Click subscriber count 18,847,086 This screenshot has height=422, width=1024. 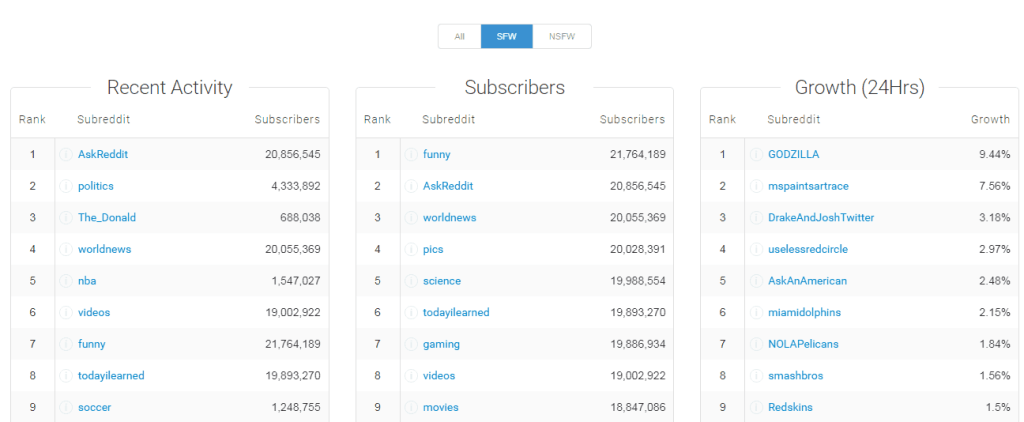point(638,407)
